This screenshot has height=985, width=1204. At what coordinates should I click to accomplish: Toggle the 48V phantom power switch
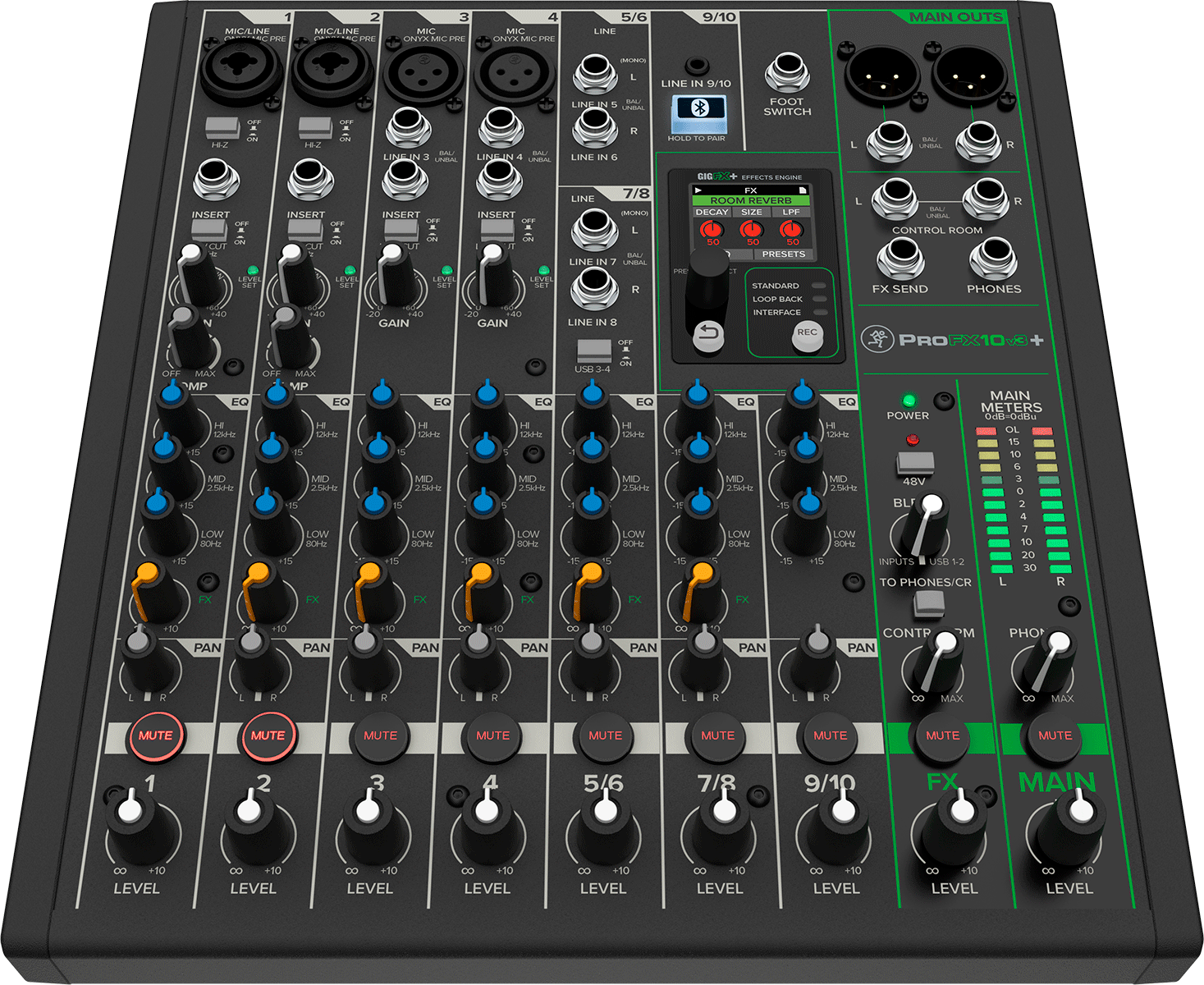point(914,462)
